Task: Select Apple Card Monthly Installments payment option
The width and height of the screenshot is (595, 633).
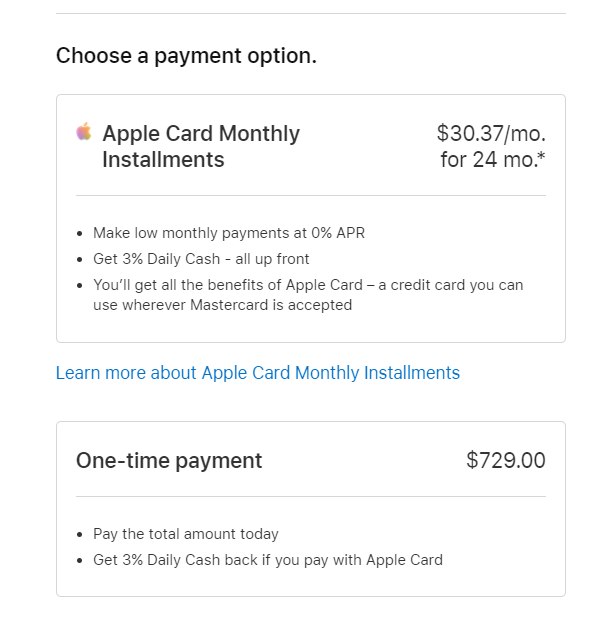Action: pos(311,218)
